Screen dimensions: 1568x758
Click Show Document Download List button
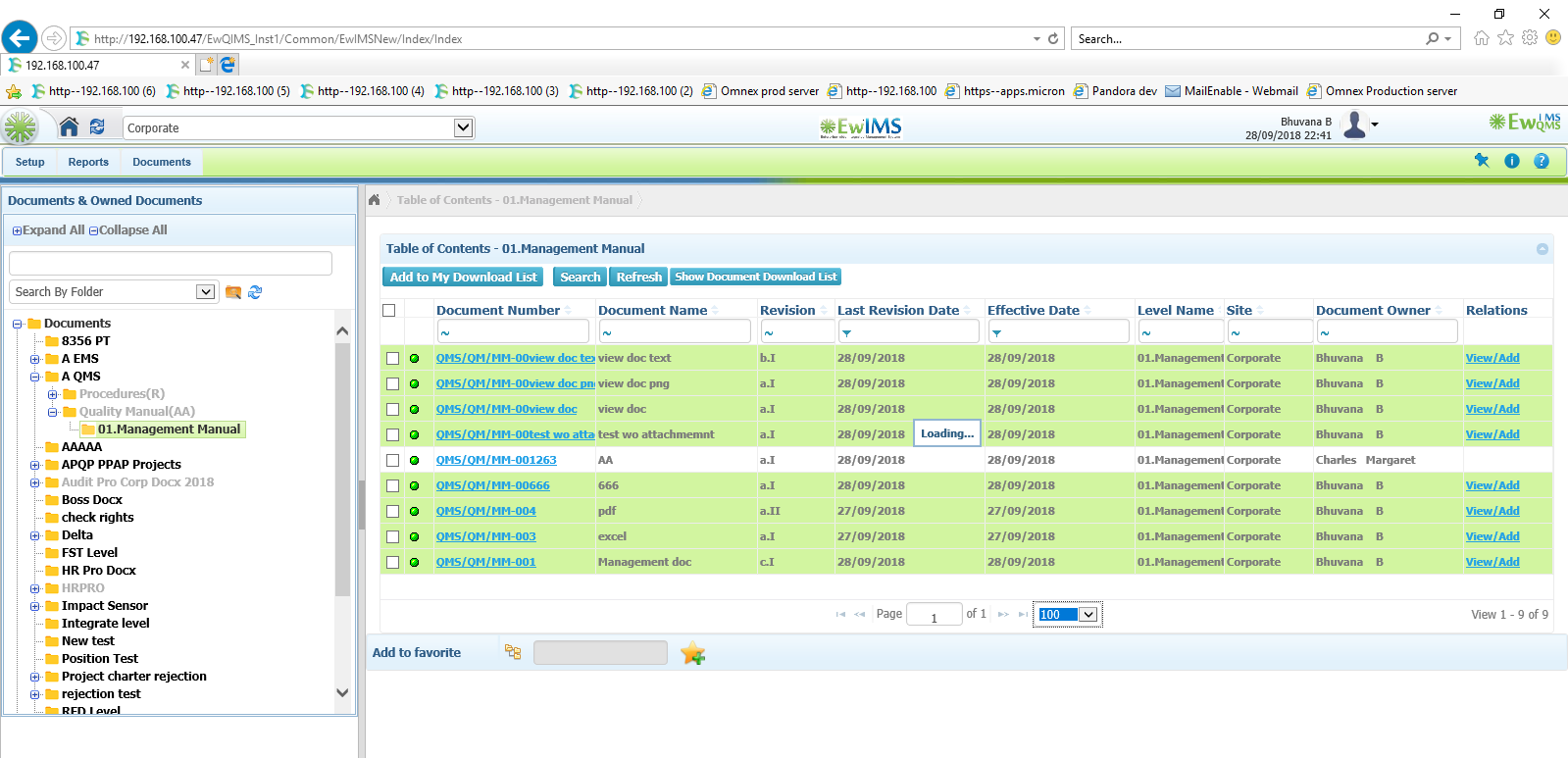(755, 278)
